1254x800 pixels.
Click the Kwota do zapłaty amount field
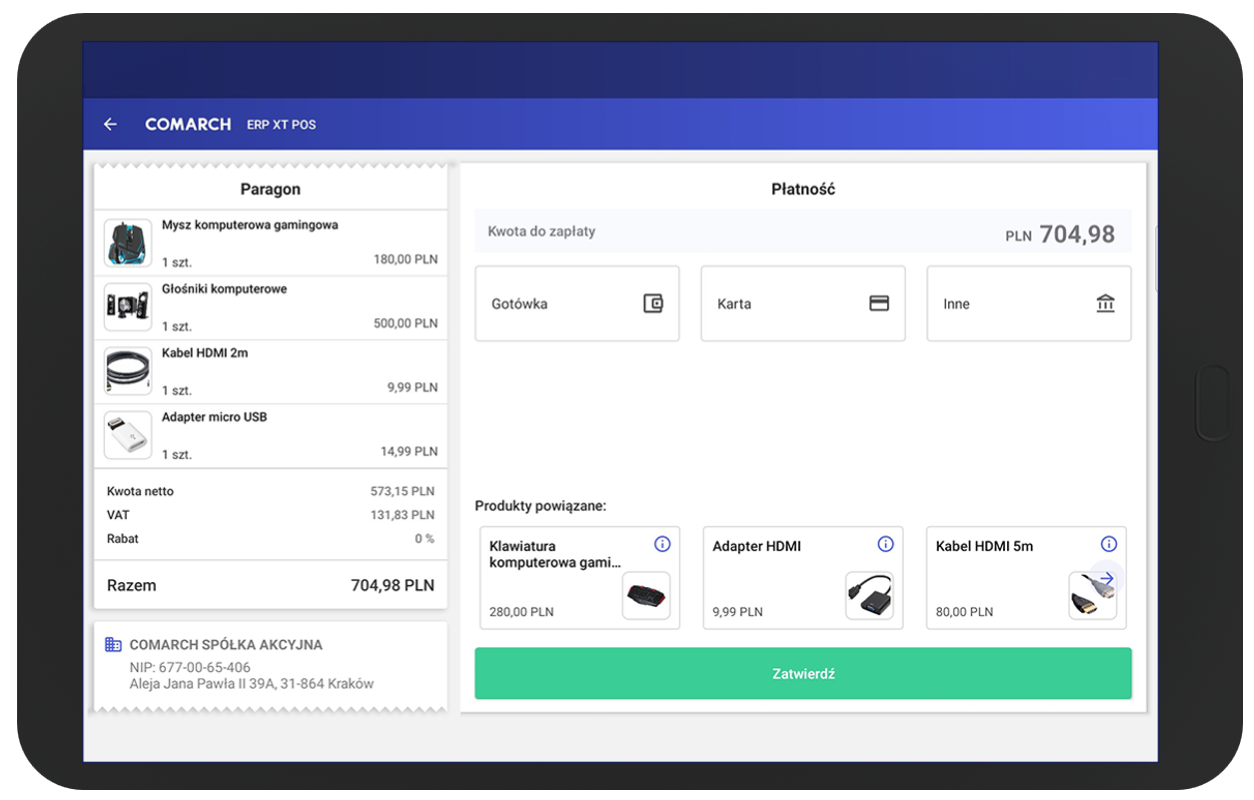pyautogui.click(x=802, y=232)
